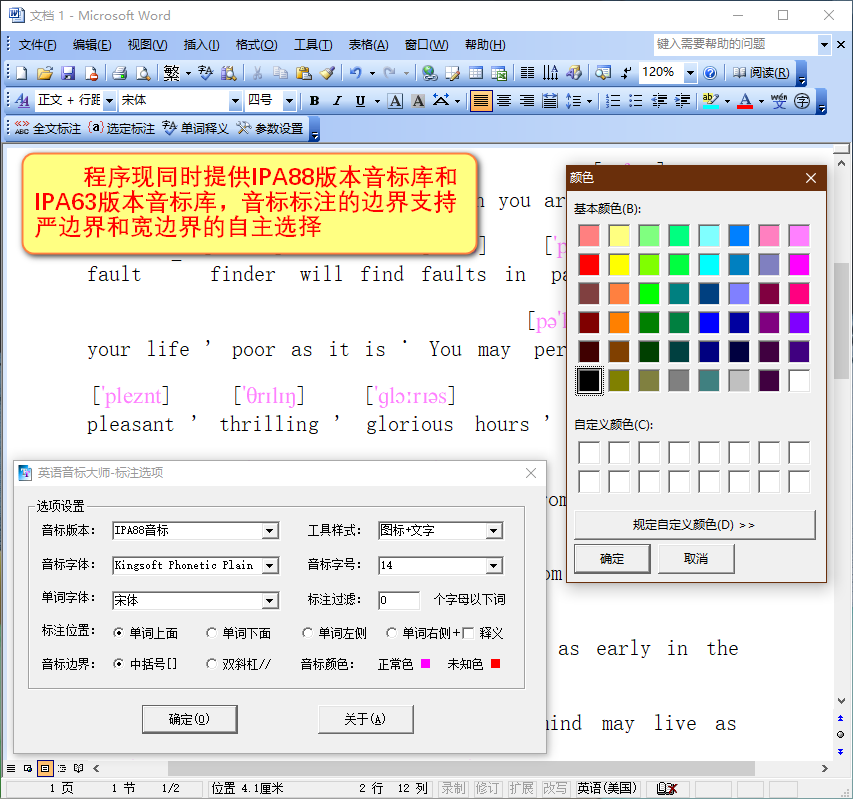This screenshot has width=853, height=799.
Task: Click the 阅读(R) reading button
Action: click(x=761, y=73)
